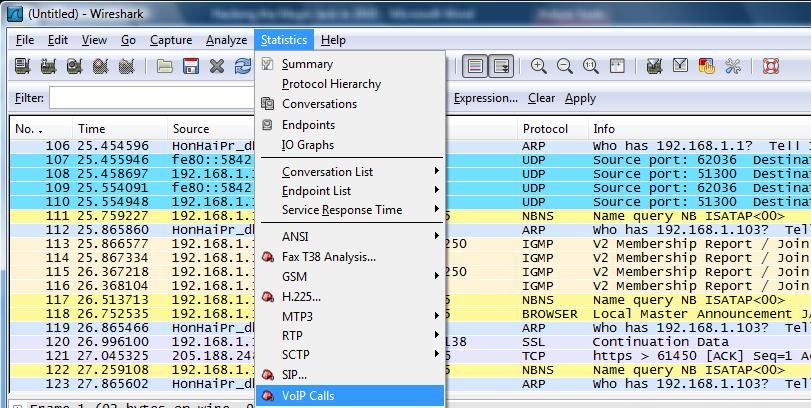Expand GSM submenu

[x=350, y=277]
